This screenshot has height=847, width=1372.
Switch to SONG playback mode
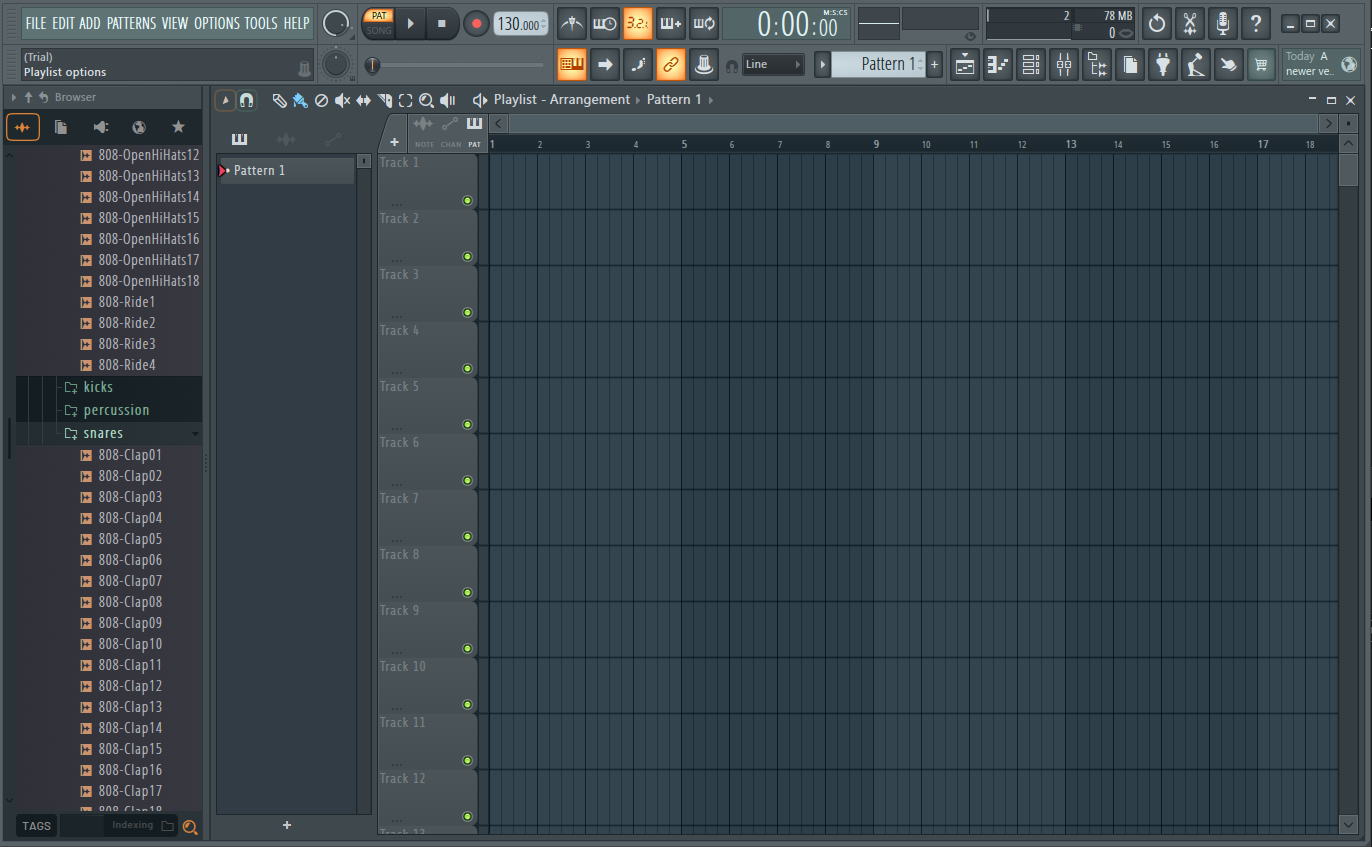click(380, 30)
